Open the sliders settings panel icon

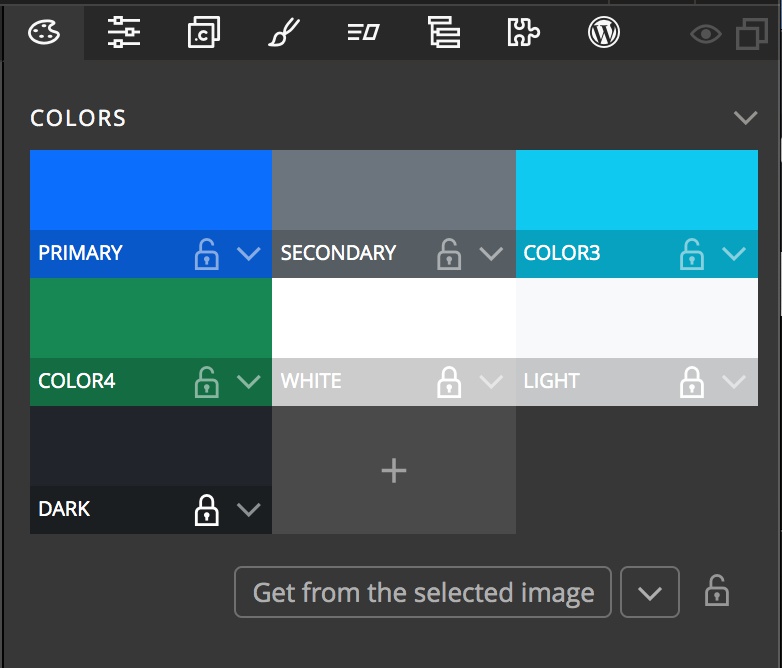coord(124,32)
